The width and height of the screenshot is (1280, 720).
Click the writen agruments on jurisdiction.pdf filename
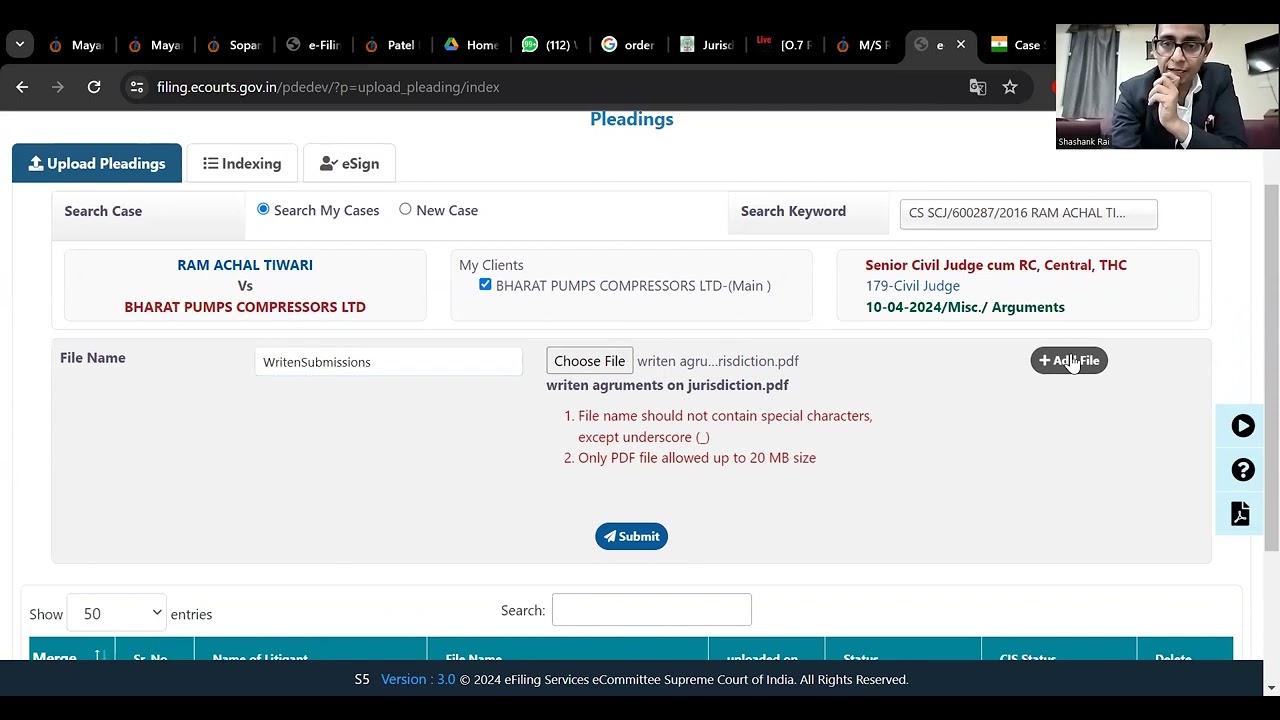pos(667,385)
